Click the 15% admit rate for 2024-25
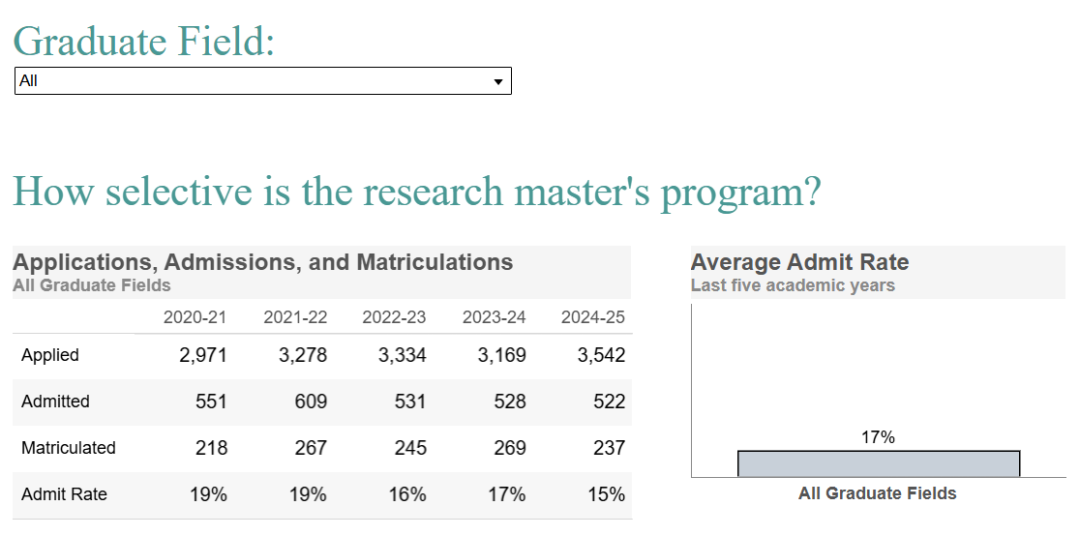Screen dimensions: 1080x536 [x=606, y=494]
